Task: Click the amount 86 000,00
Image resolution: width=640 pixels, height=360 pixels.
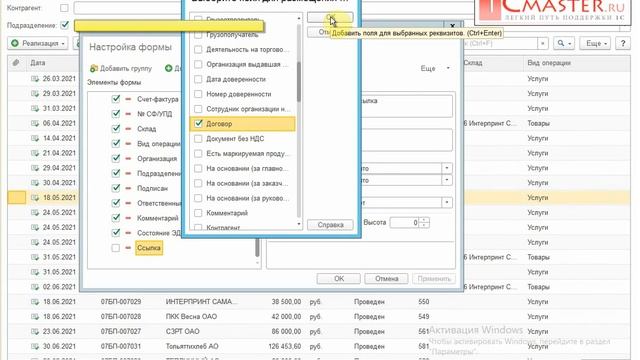Action: click(x=286, y=331)
